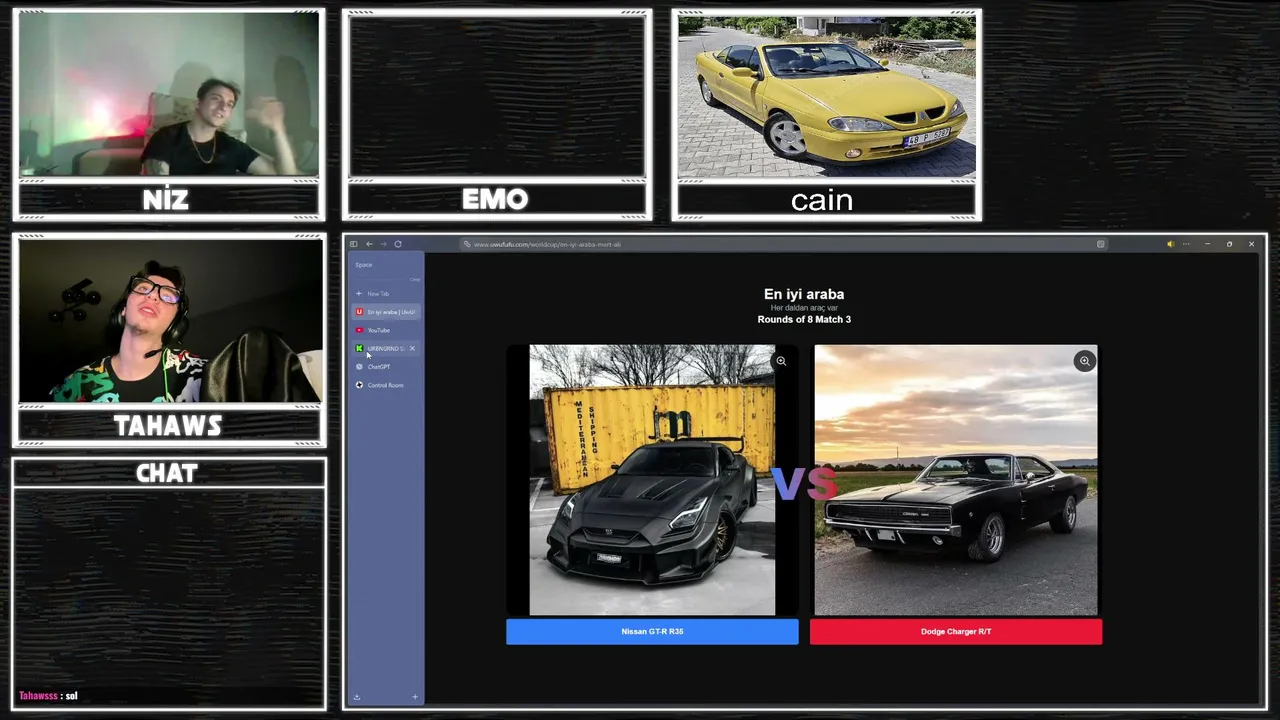Viewport: 1280px width, 720px height.
Task: Switch to the YouTube sidebar tab
Action: click(x=387, y=330)
